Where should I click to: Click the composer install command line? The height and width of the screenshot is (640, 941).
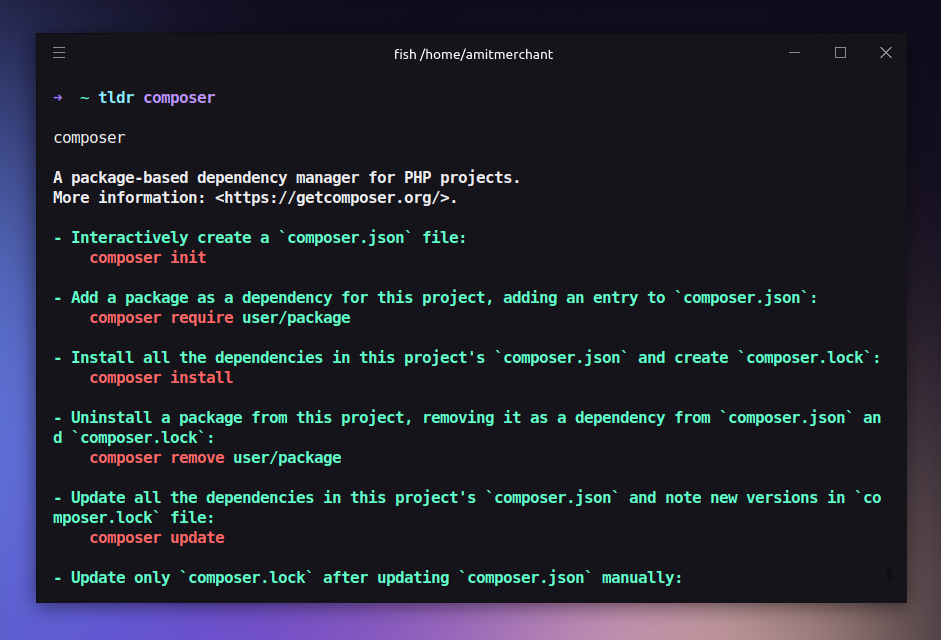161,378
